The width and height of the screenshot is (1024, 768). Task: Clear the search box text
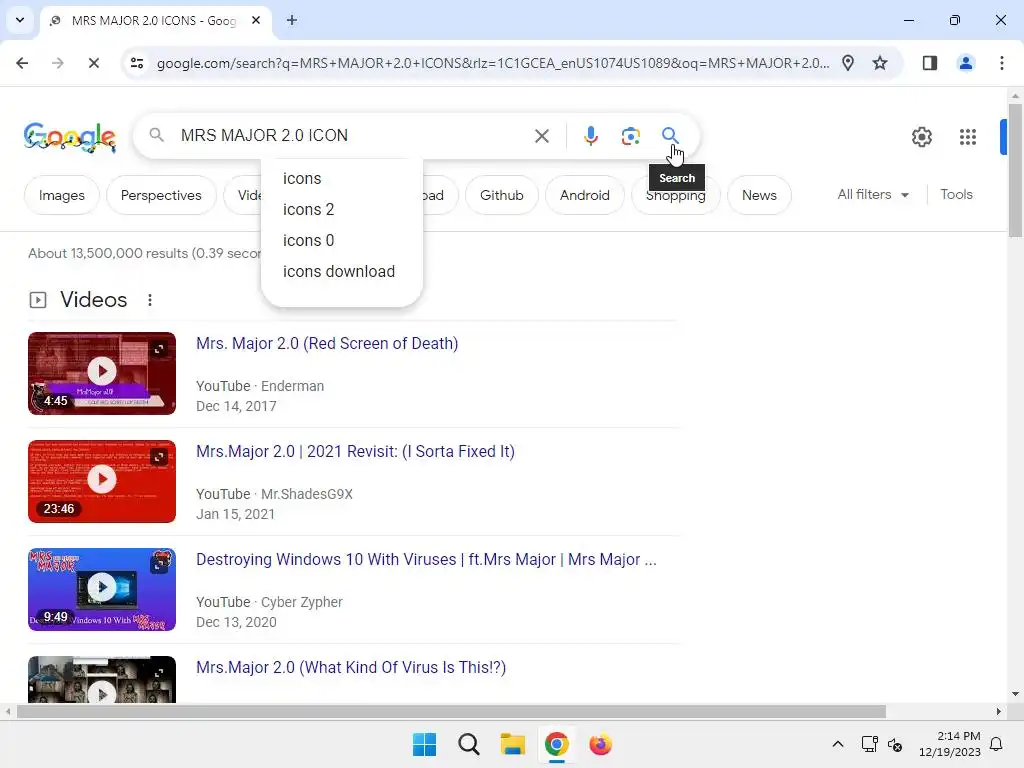pos(541,136)
